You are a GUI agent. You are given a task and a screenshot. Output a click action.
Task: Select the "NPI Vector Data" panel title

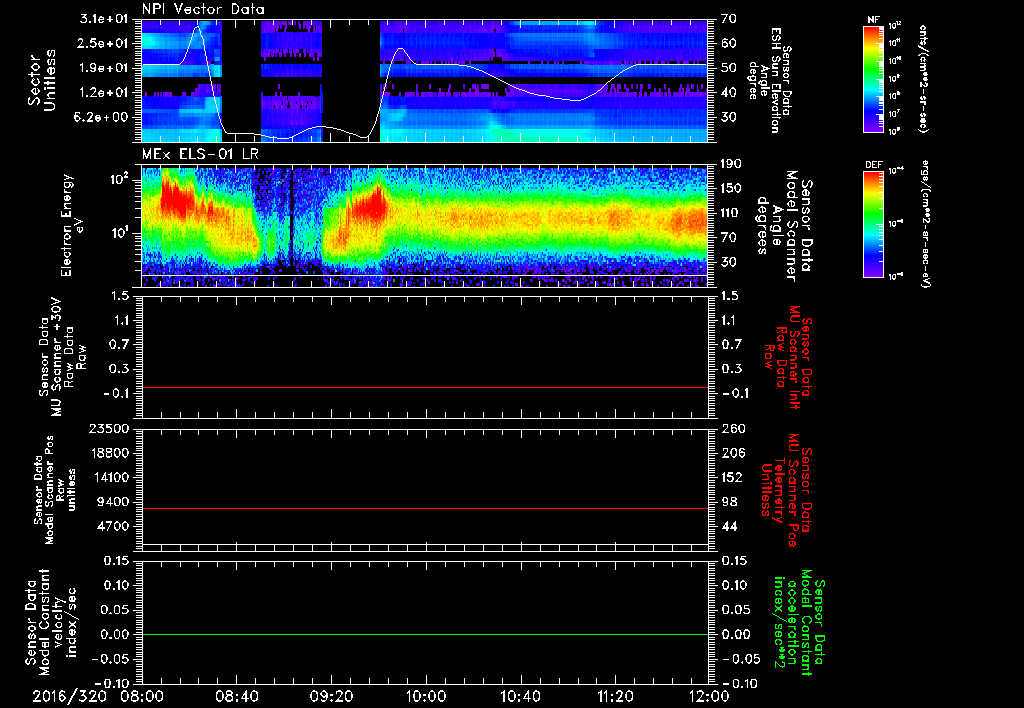pyautogui.click(x=203, y=9)
